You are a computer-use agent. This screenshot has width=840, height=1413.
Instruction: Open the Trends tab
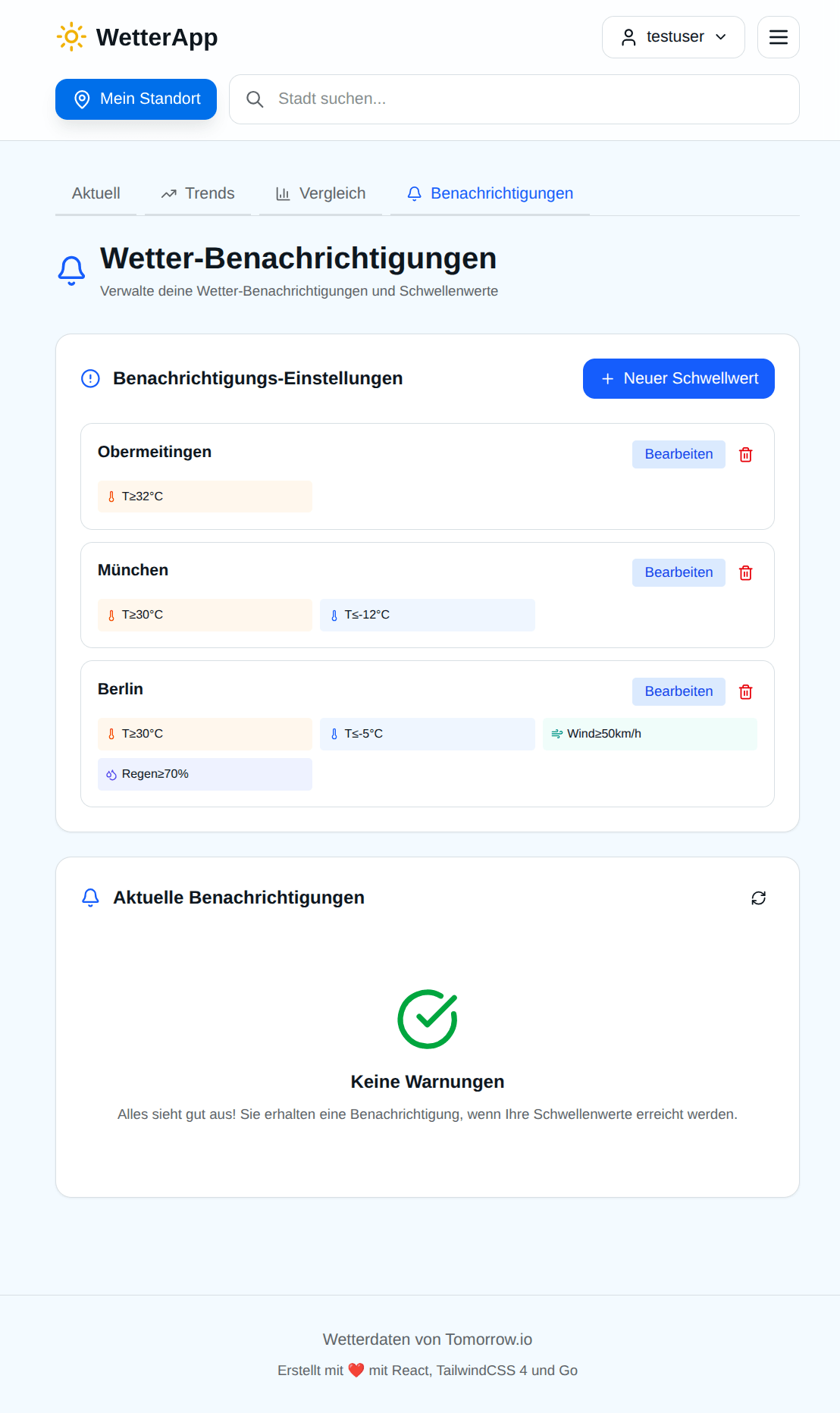click(198, 194)
